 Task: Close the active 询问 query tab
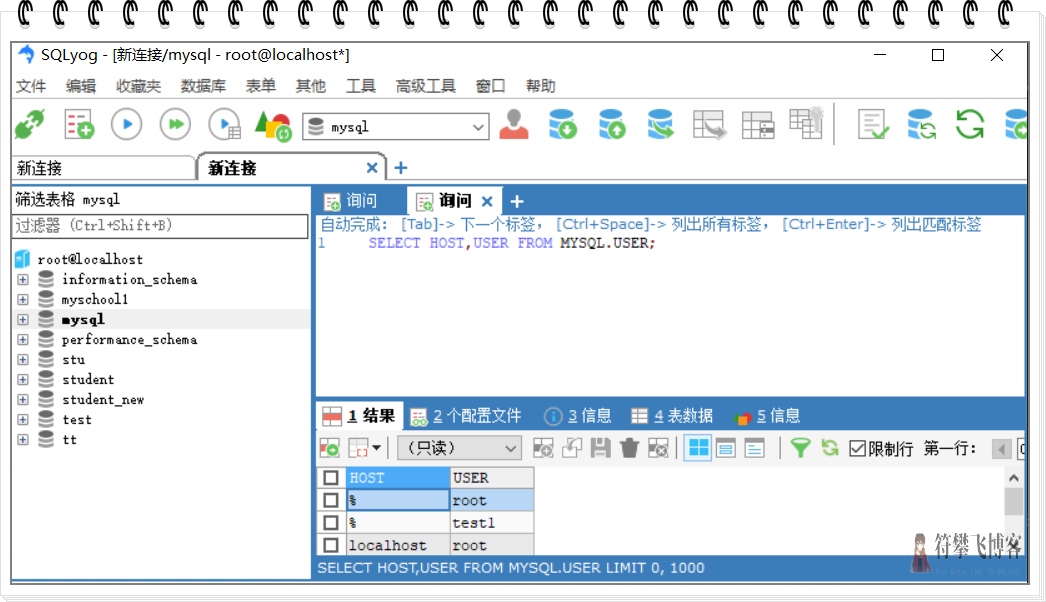(x=487, y=201)
